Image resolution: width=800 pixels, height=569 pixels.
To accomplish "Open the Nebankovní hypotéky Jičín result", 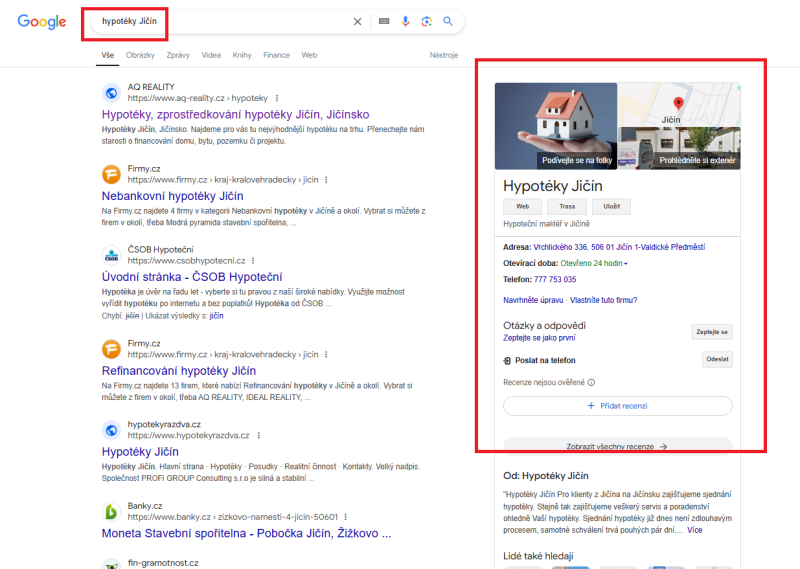I will point(172,196).
